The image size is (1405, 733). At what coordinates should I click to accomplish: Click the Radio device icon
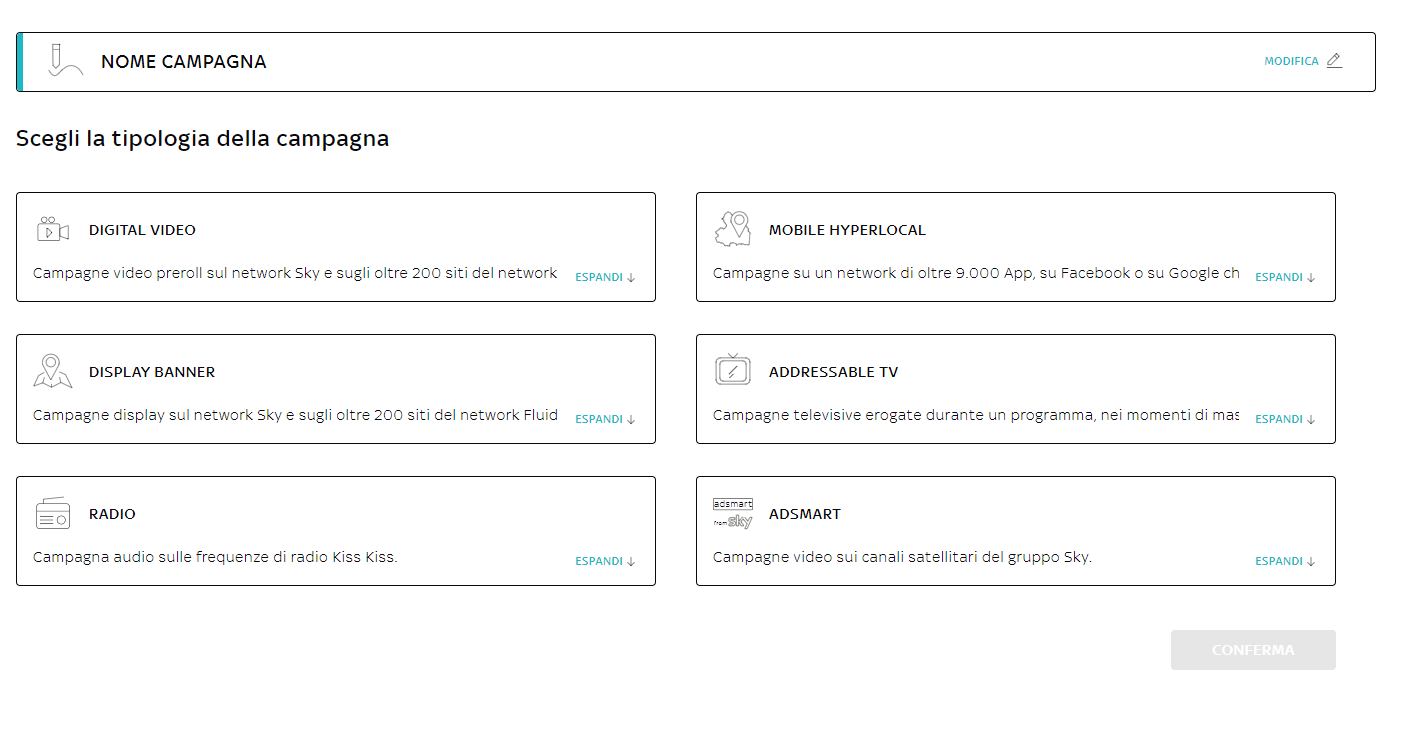click(x=53, y=513)
